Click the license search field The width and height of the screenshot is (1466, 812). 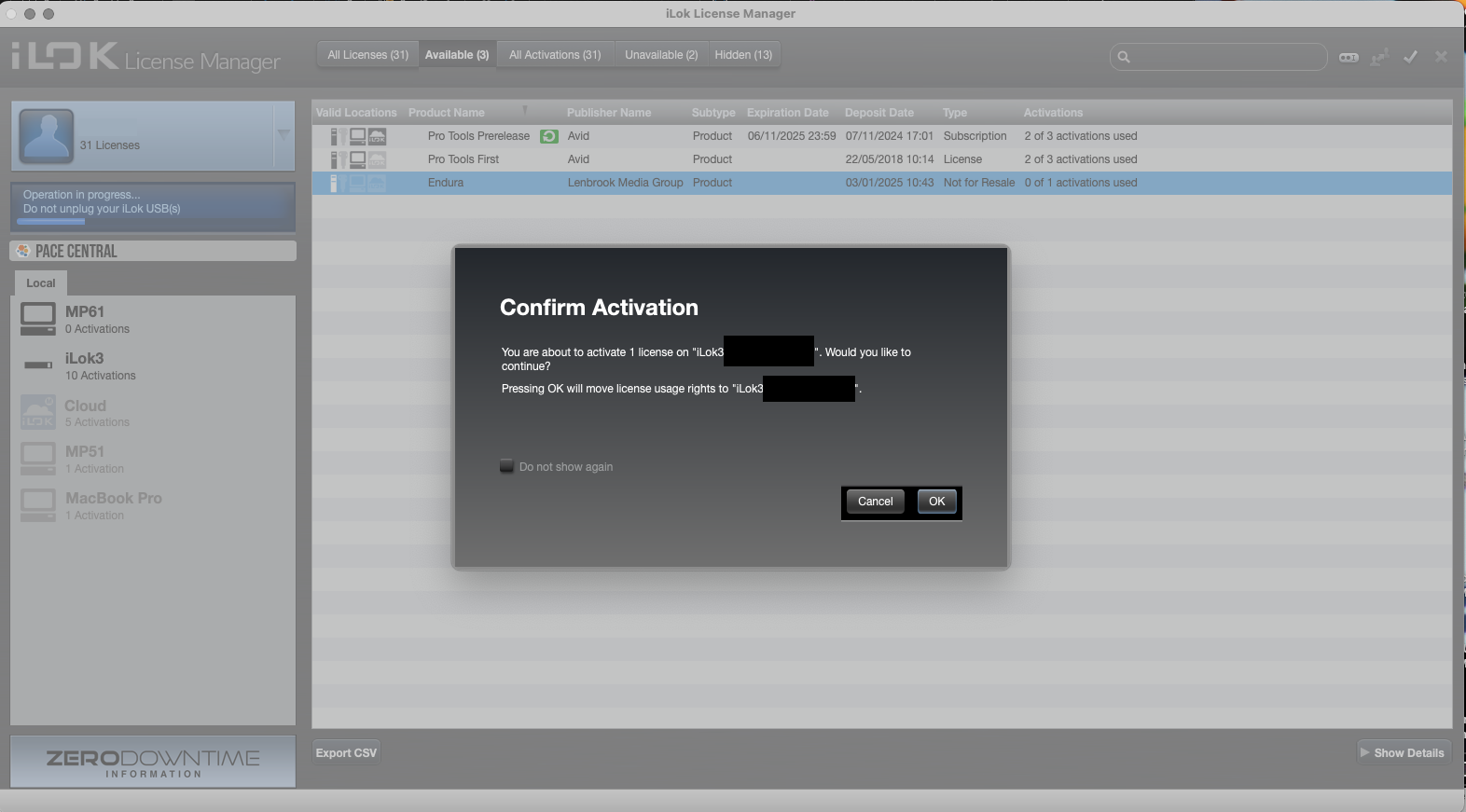tap(1218, 57)
